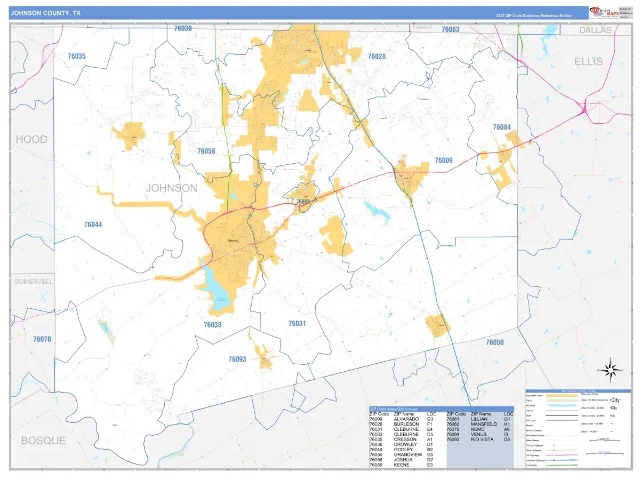Click the blue ZIP Code index table header

click(x=441, y=409)
